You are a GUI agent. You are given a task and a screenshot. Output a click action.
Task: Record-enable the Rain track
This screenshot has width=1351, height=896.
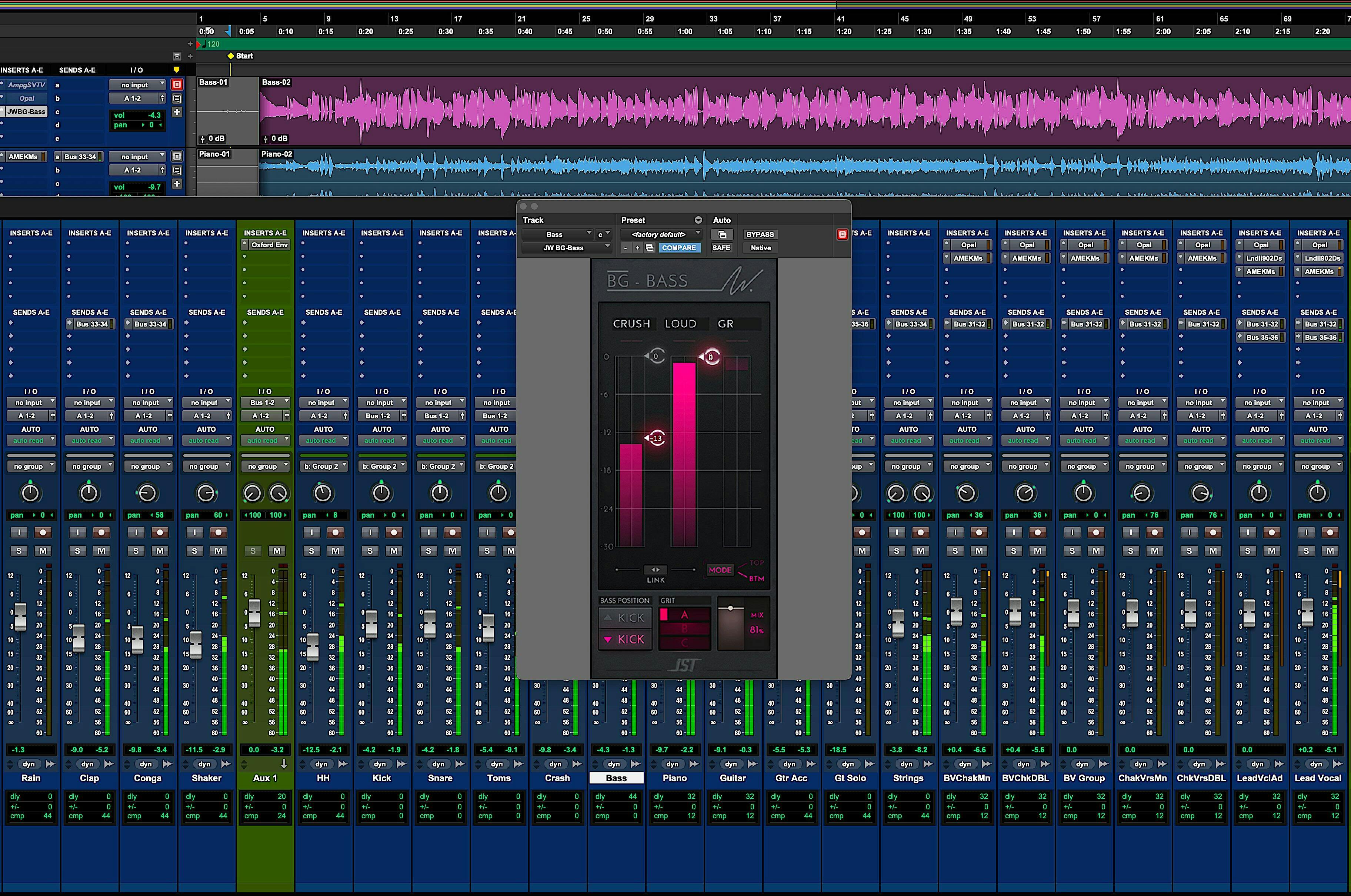pyautogui.click(x=43, y=532)
